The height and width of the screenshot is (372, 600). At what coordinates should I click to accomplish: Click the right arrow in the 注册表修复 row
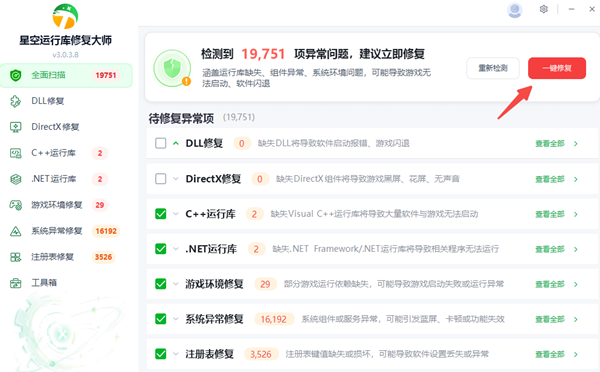[576, 355]
